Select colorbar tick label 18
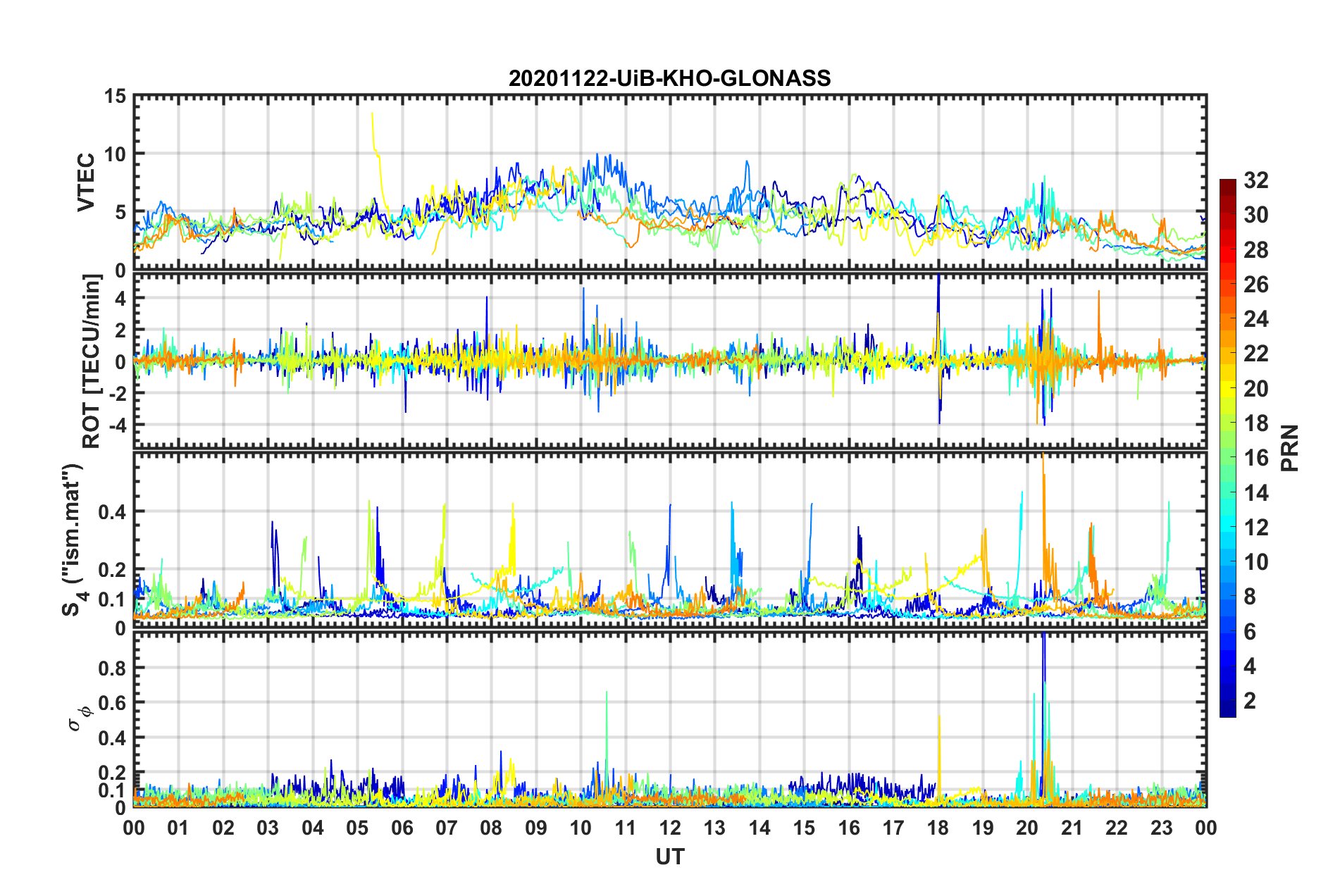The width and height of the screenshot is (1340, 896). click(x=1255, y=423)
